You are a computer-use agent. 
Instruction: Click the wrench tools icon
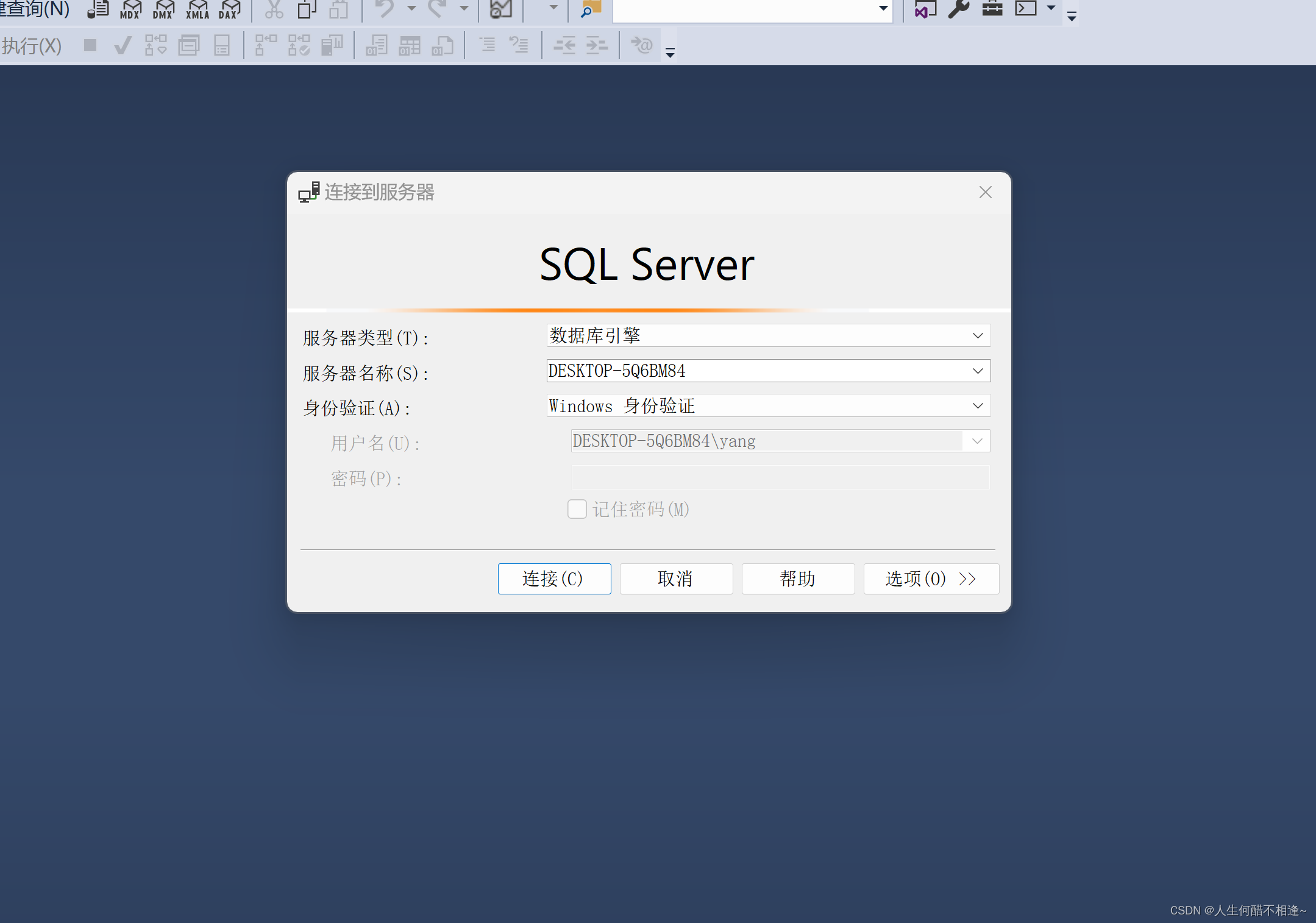tap(958, 9)
